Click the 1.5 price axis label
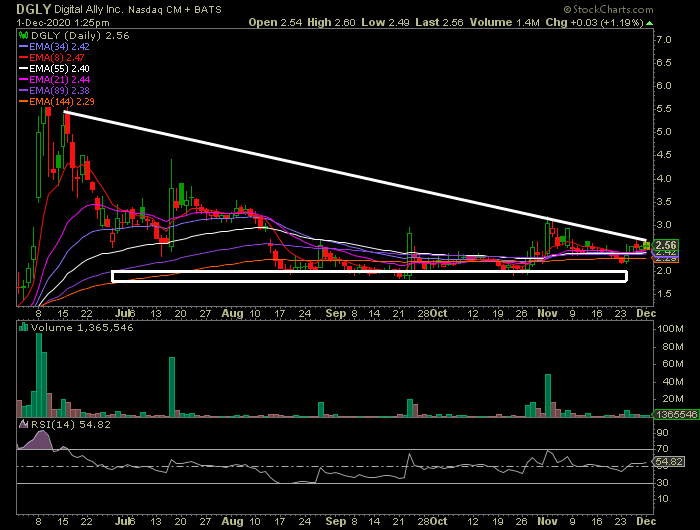 click(x=664, y=294)
